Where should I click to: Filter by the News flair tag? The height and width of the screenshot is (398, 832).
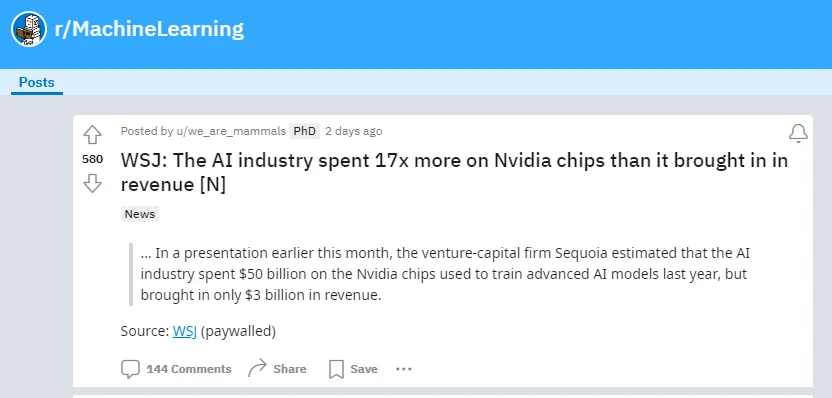click(140, 214)
